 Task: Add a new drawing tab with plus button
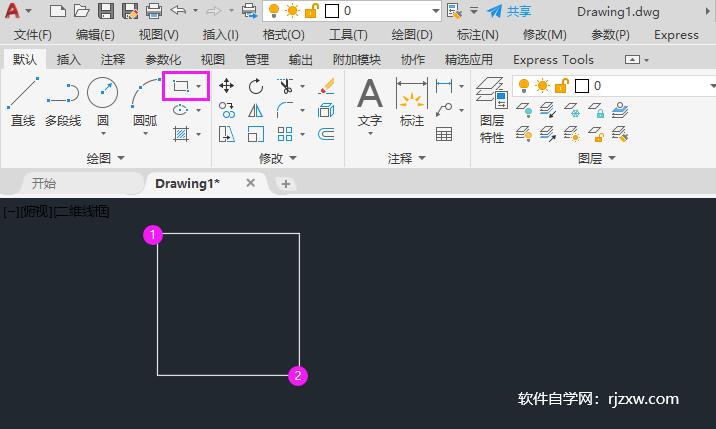click(x=286, y=184)
